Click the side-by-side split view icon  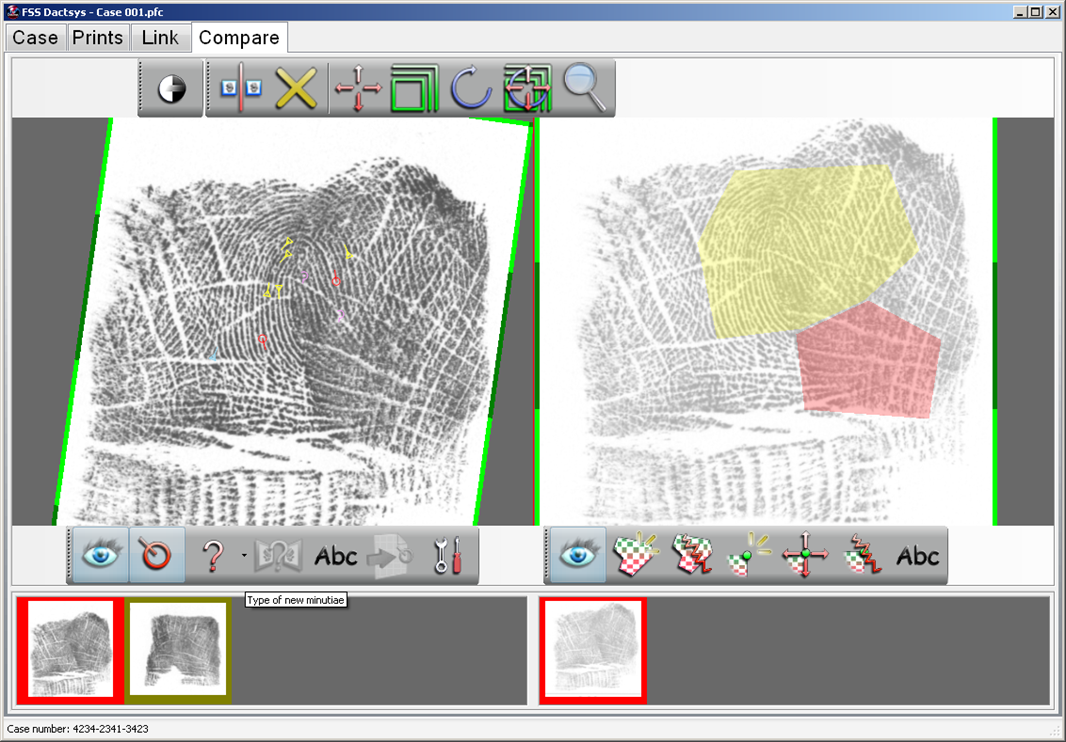click(x=241, y=88)
